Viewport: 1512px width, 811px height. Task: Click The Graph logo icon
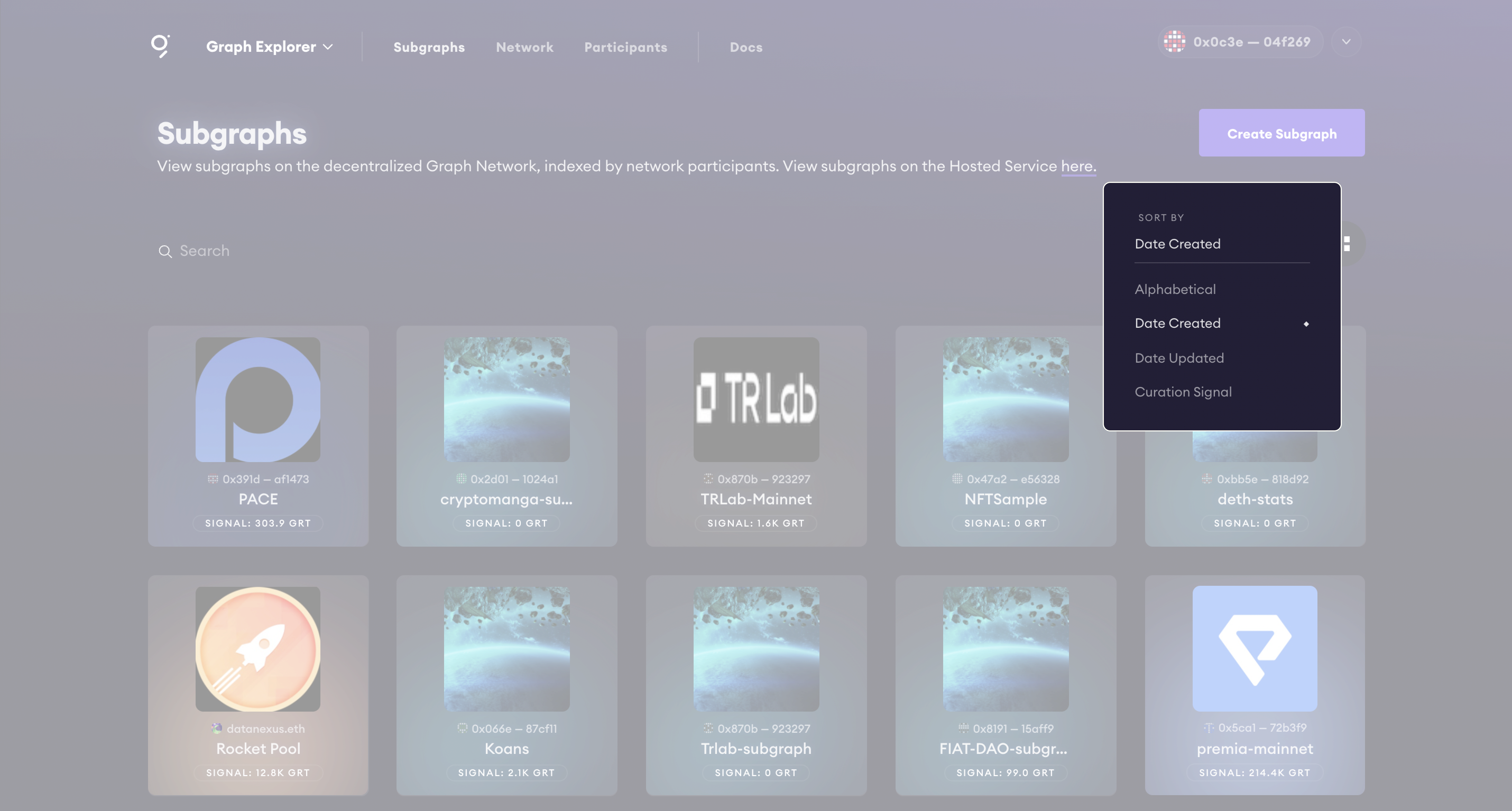[x=160, y=46]
